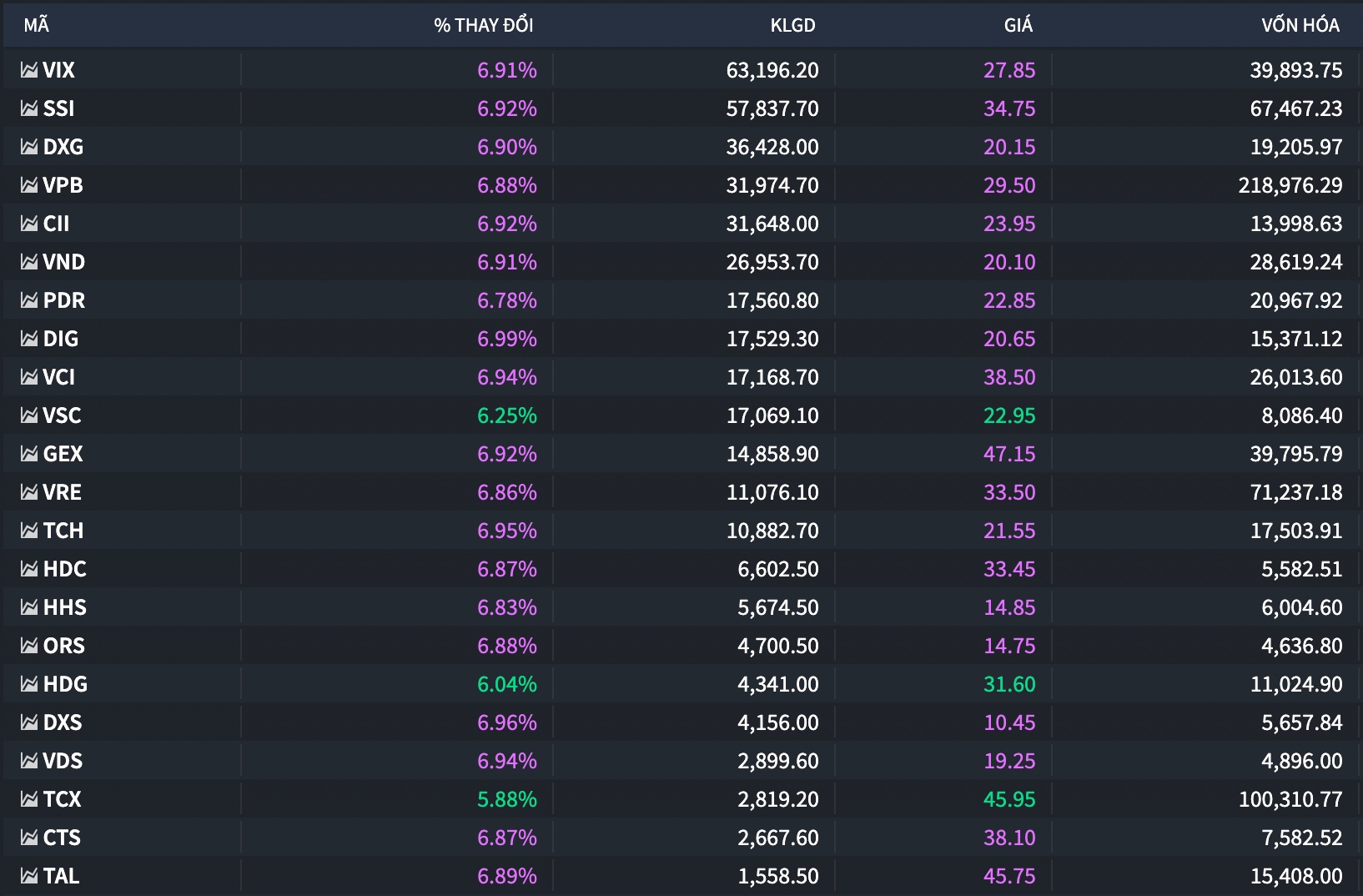Select the VND ticker symbol
Screen dimensions: 1363x896
[64, 262]
